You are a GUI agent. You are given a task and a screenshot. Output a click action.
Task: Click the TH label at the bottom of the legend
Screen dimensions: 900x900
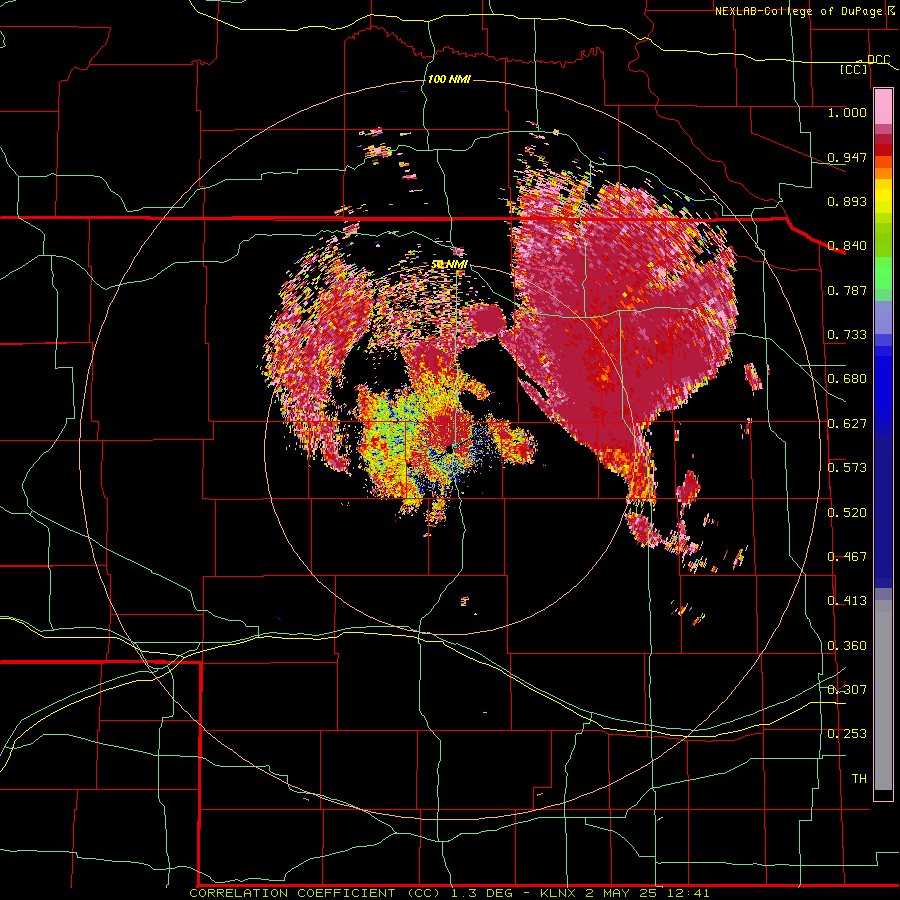coord(859,779)
